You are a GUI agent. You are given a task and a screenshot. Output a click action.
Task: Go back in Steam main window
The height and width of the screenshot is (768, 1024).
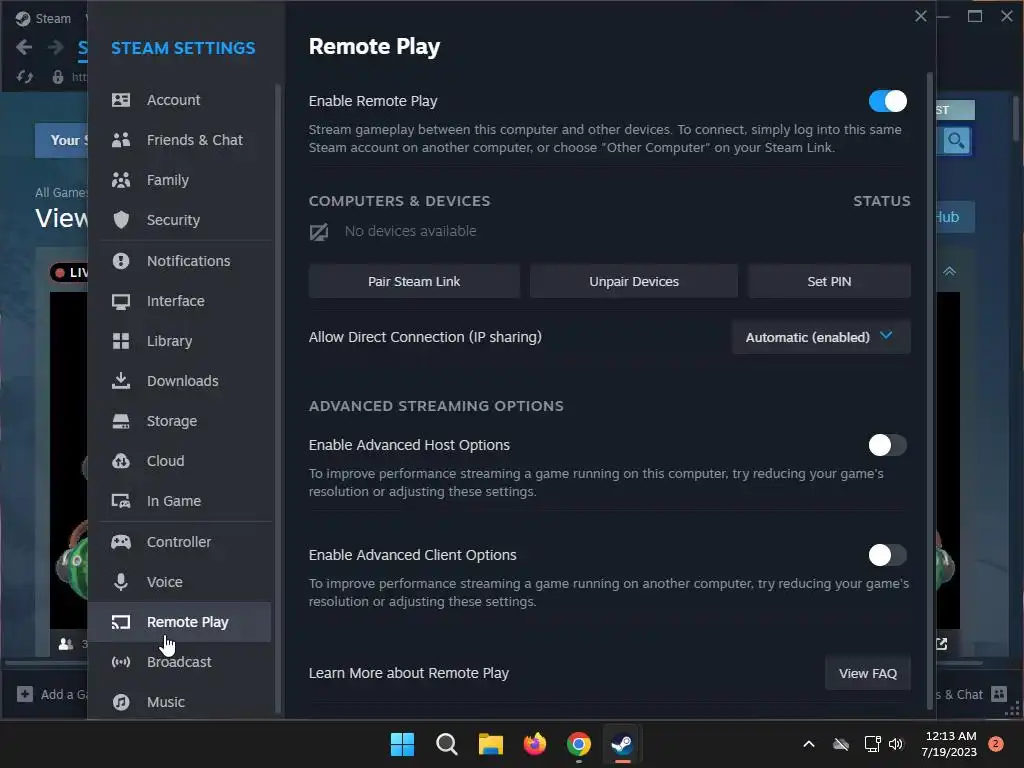point(24,47)
